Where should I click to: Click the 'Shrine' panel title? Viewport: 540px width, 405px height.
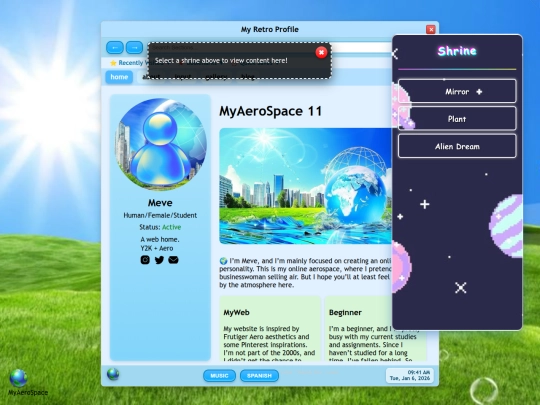click(x=457, y=51)
